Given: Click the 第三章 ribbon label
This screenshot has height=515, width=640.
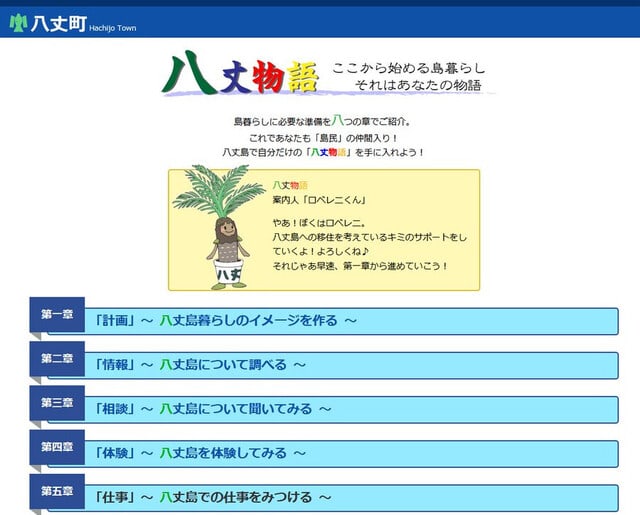Looking at the screenshot, I should pos(57,402).
